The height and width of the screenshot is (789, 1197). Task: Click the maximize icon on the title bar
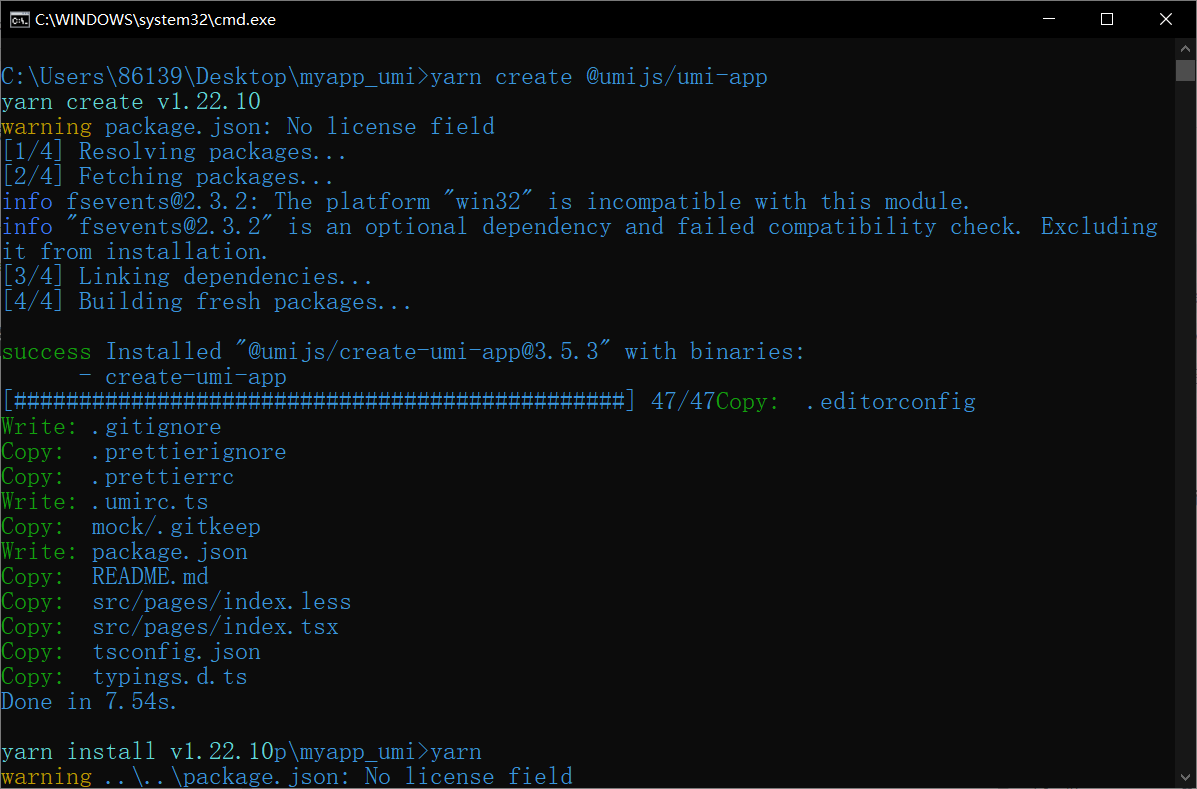click(x=1107, y=18)
